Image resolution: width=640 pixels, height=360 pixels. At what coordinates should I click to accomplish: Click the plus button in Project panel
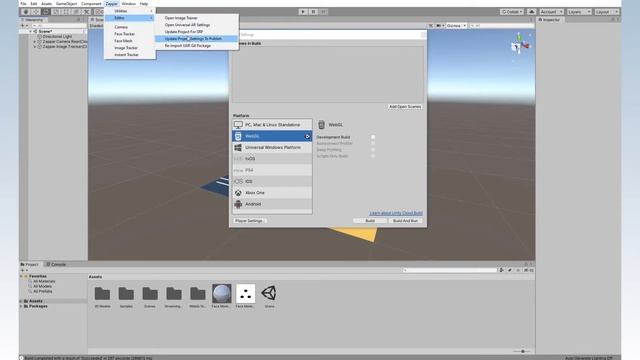pyautogui.click(x=23, y=270)
